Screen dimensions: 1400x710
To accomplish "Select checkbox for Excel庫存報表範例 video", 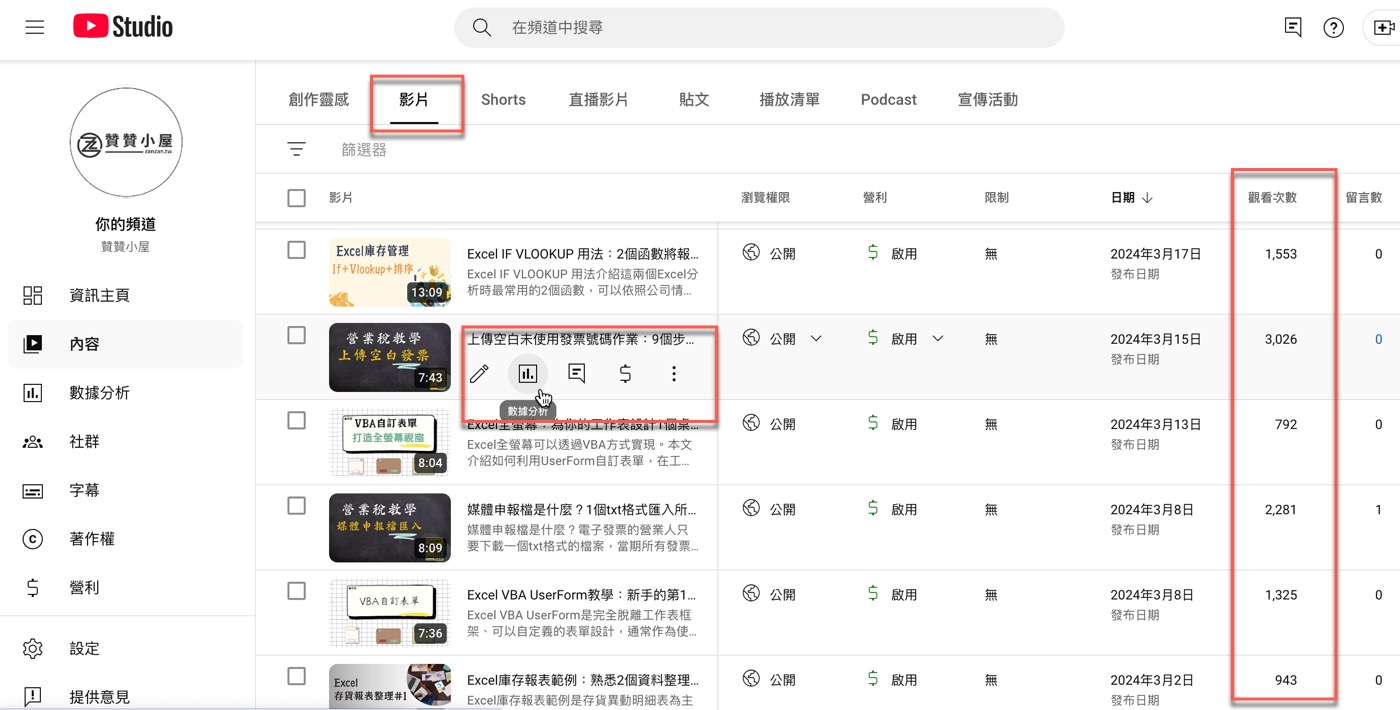I will pos(296,676).
